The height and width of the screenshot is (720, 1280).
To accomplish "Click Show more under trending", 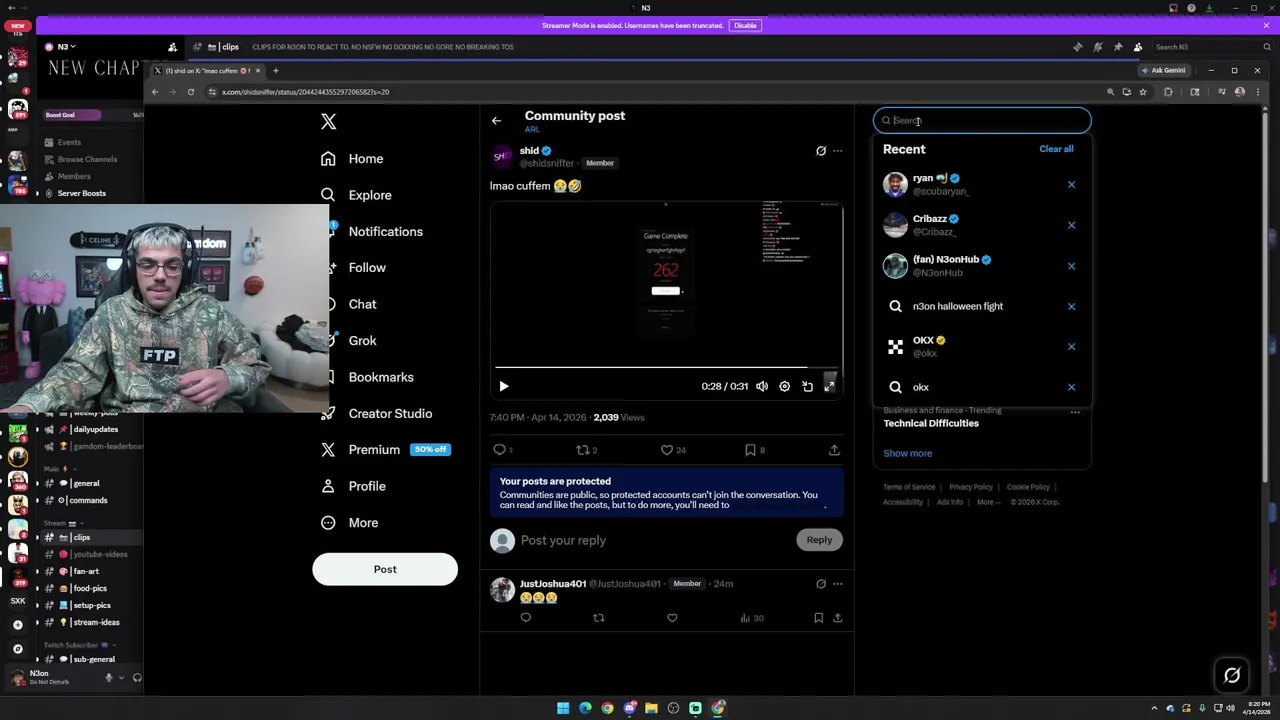I will pos(907,453).
